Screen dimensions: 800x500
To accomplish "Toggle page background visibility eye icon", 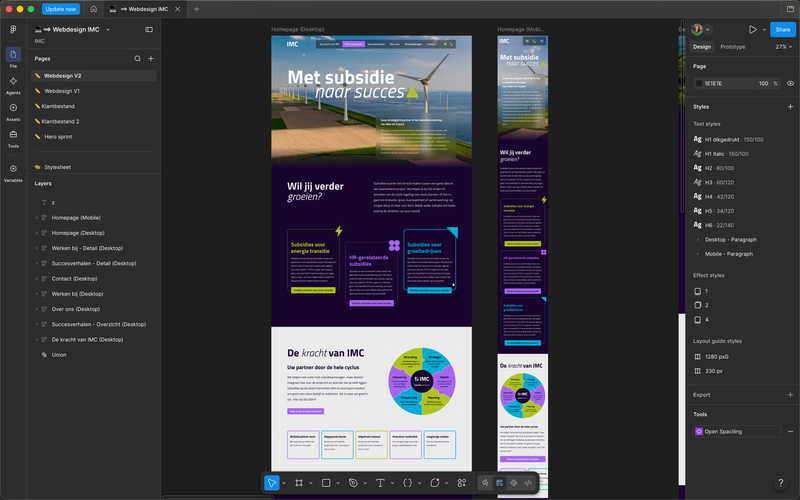I will (790, 83).
